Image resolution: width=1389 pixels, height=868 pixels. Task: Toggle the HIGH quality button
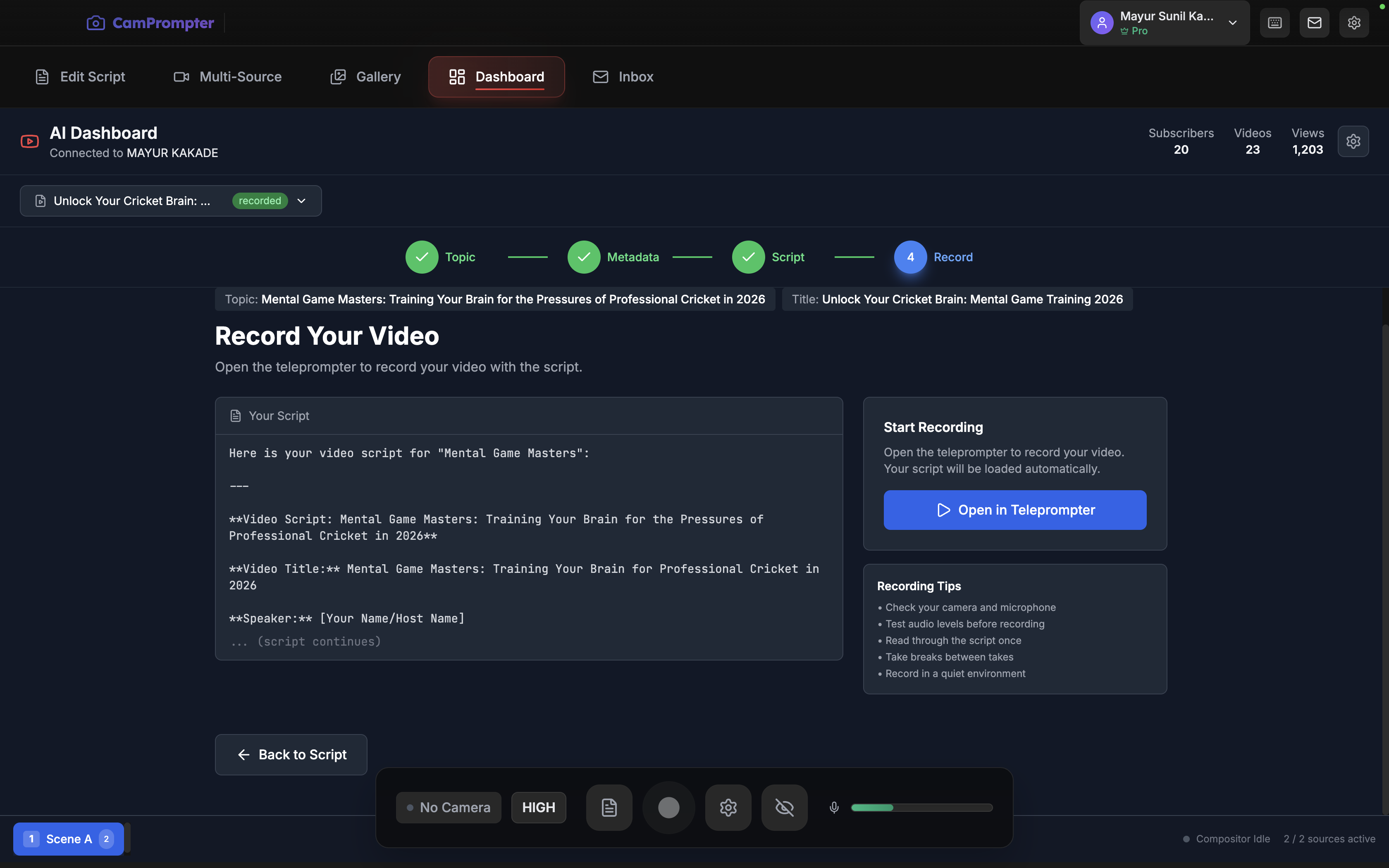click(538, 807)
